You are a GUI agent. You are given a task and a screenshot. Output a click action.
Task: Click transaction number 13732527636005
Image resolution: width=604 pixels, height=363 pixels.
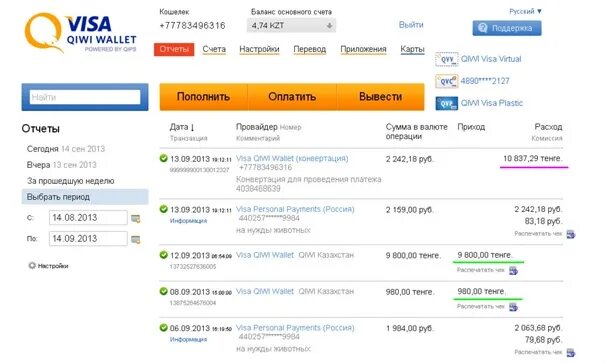(193, 267)
